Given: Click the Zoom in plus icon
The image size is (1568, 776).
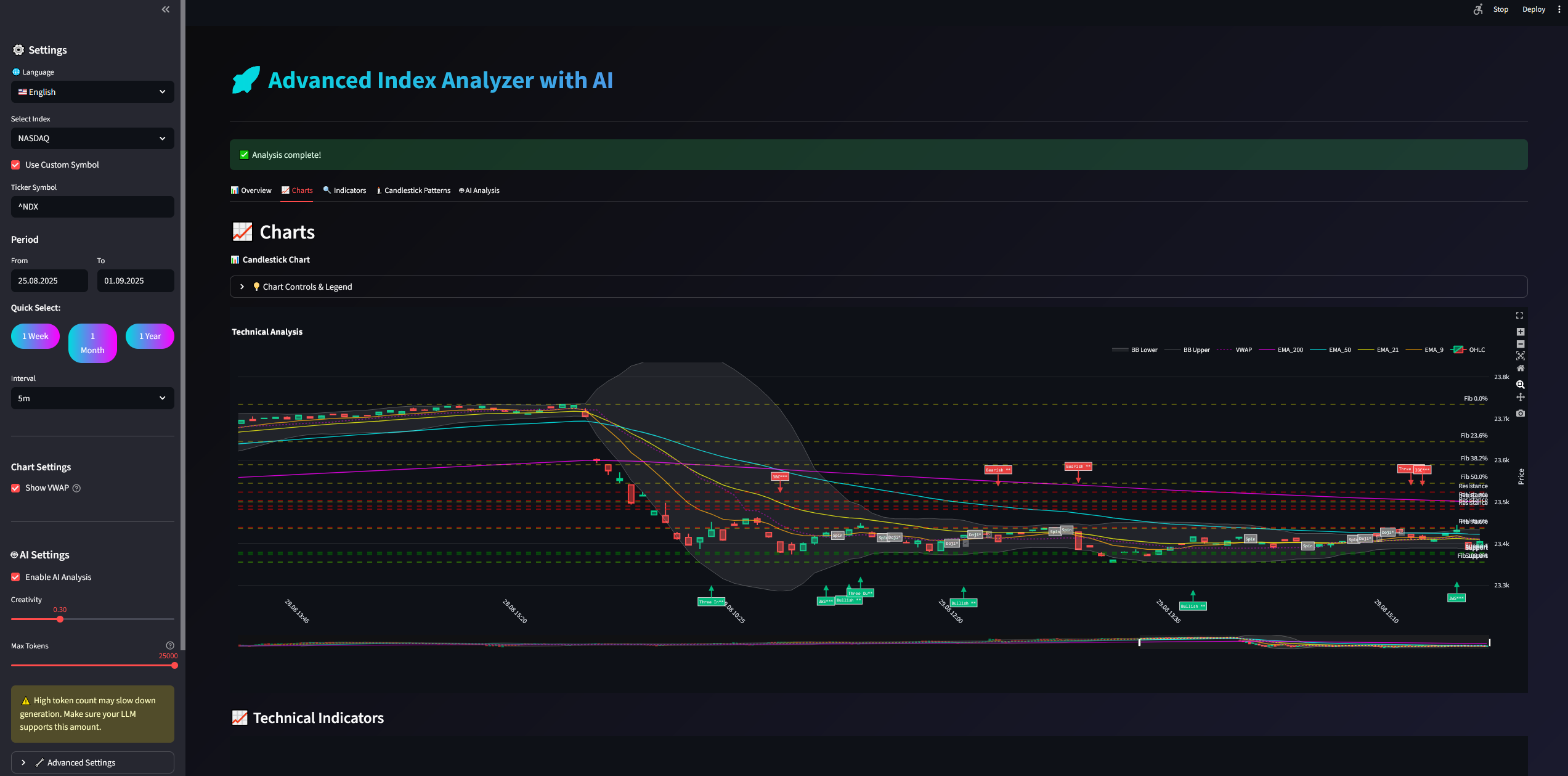Looking at the screenshot, I should pos(1521,332).
